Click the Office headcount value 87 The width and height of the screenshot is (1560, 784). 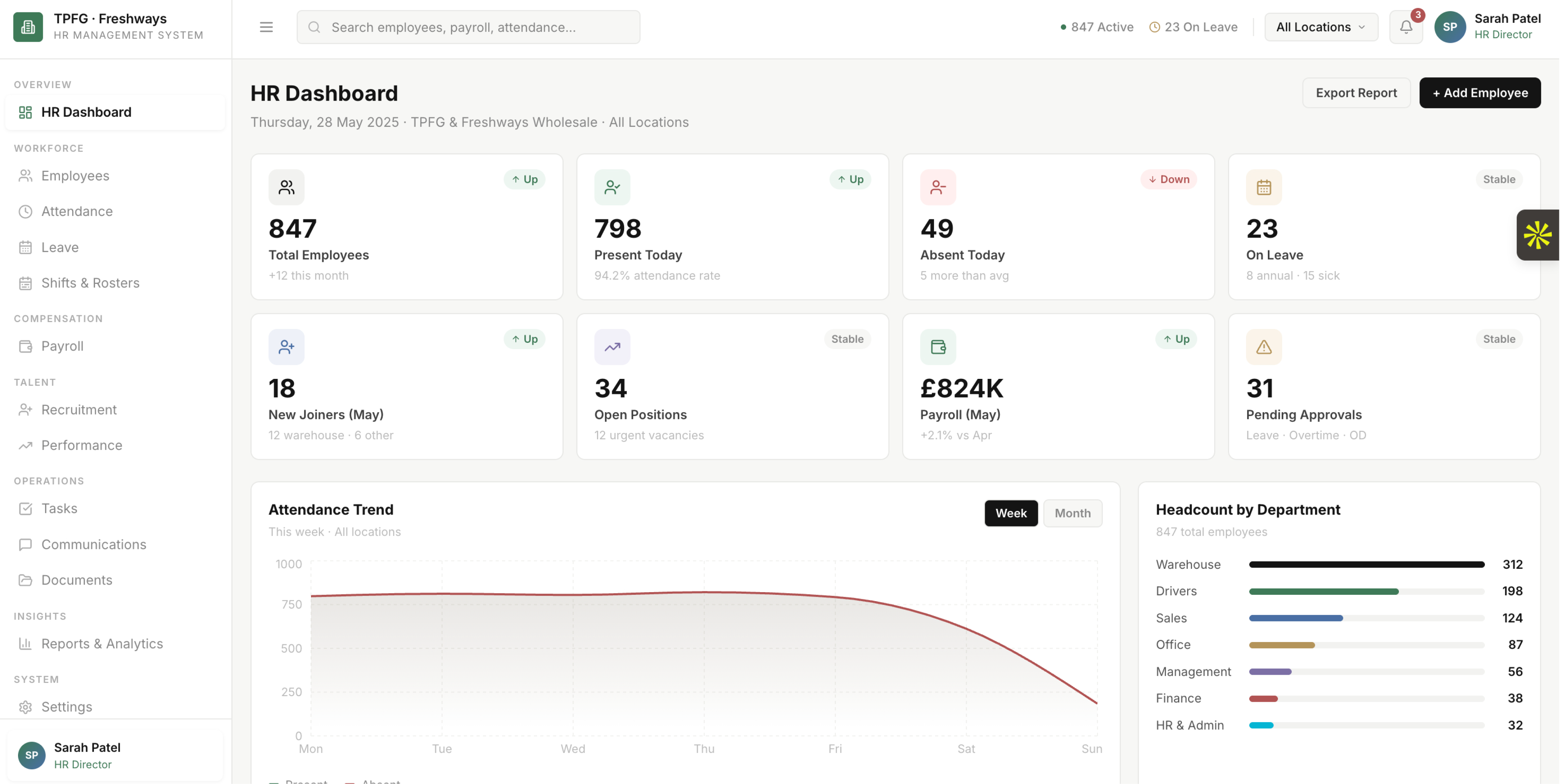[x=1515, y=645]
